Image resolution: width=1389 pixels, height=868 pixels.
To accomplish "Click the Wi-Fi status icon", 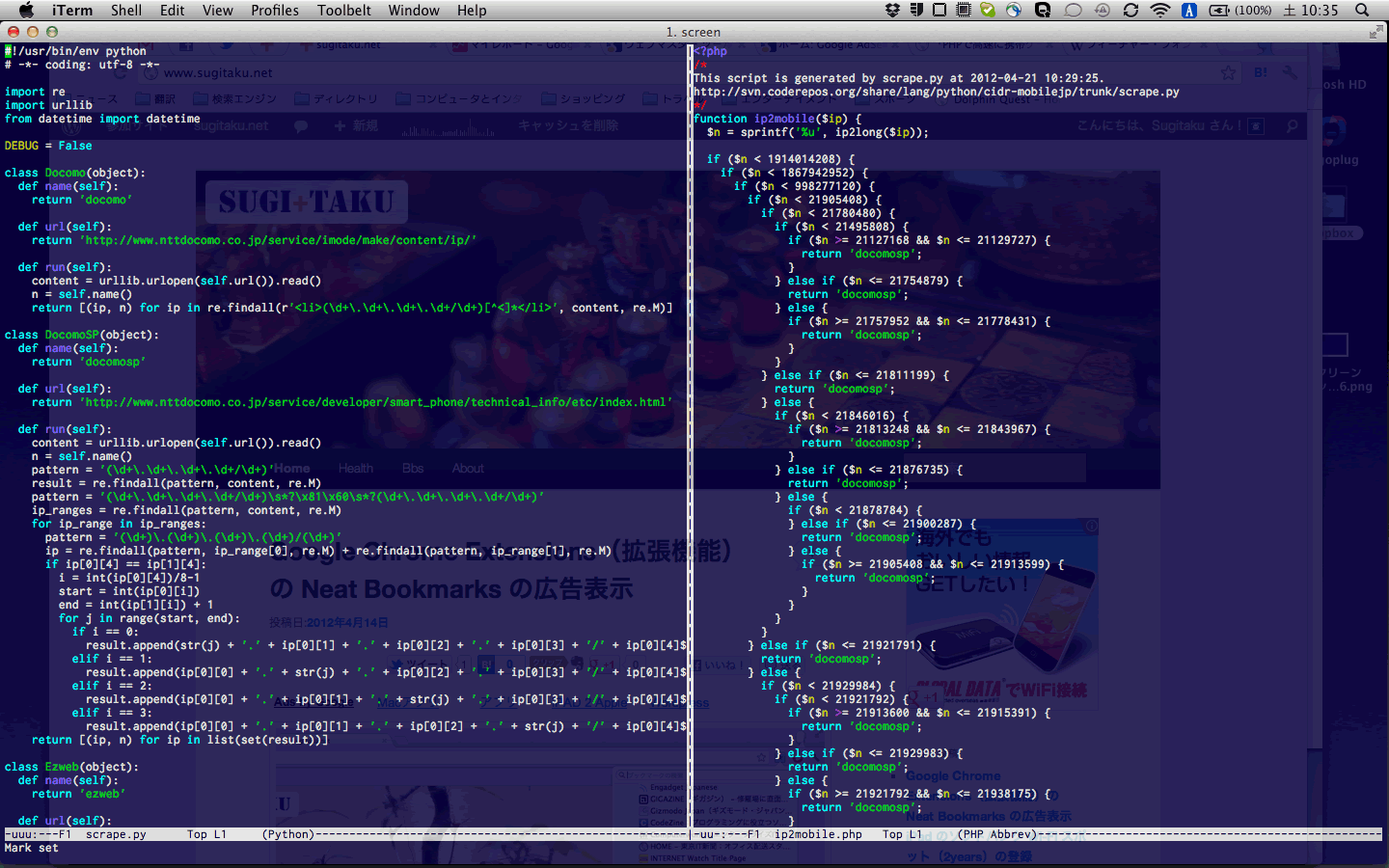I will pyautogui.click(x=1160, y=11).
